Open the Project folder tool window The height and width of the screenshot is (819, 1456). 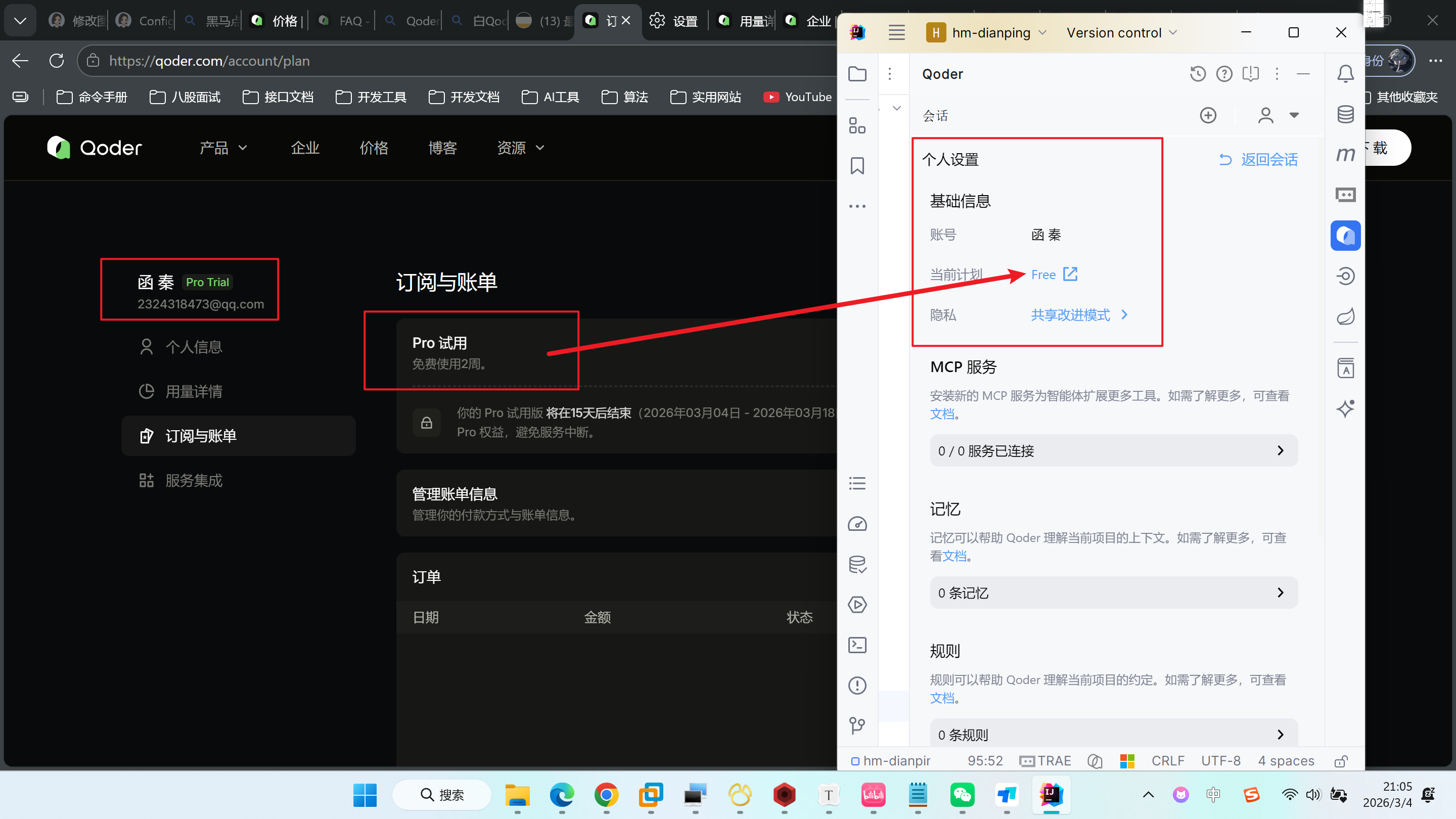(857, 74)
